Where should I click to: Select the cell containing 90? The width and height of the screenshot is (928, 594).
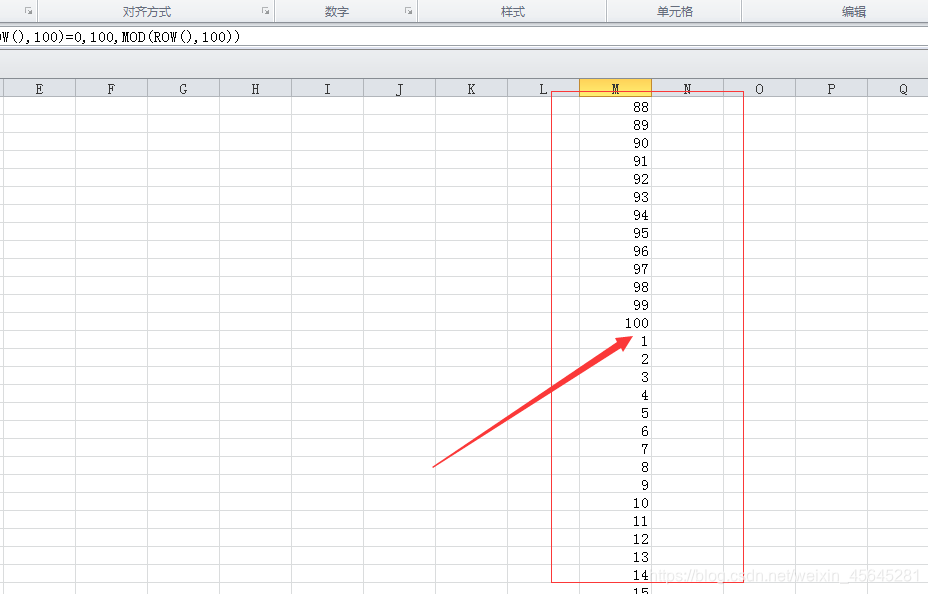[x=616, y=143]
